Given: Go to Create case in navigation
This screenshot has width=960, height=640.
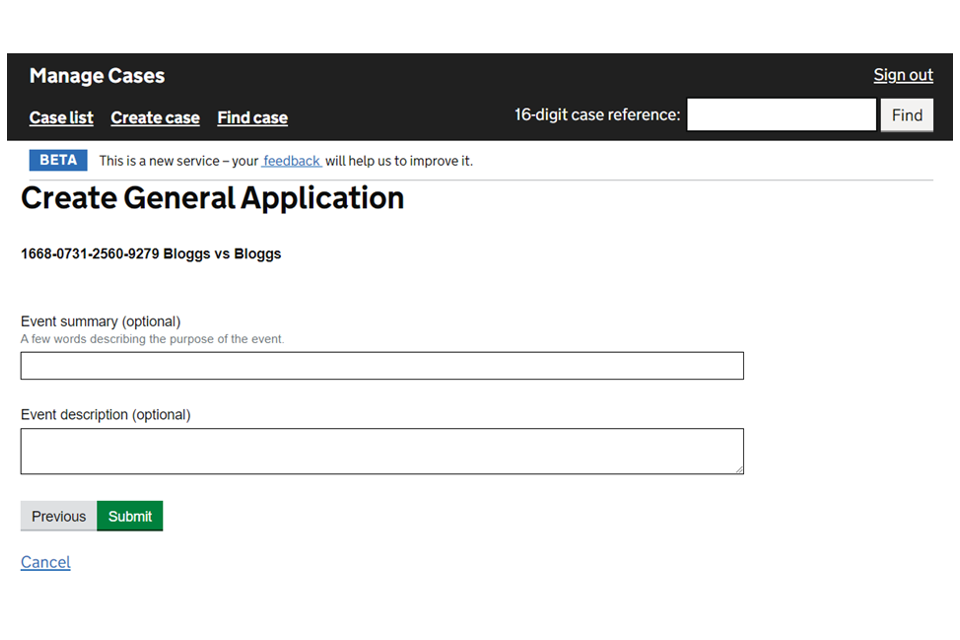Looking at the screenshot, I should [x=155, y=118].
